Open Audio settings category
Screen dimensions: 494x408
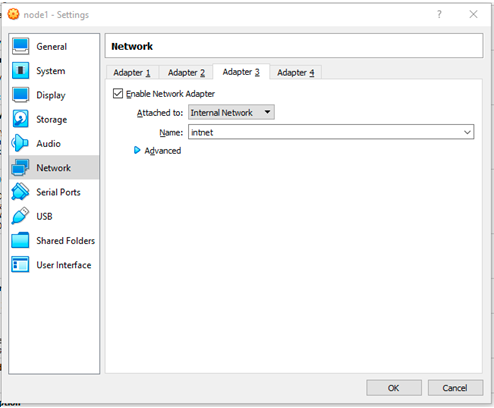pos(54,144)
